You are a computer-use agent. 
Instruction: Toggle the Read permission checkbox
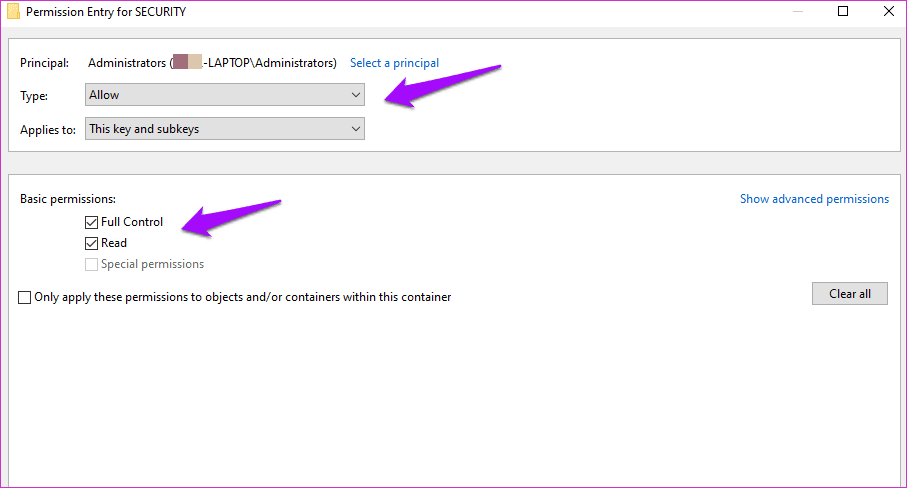[x=92, y=243]
